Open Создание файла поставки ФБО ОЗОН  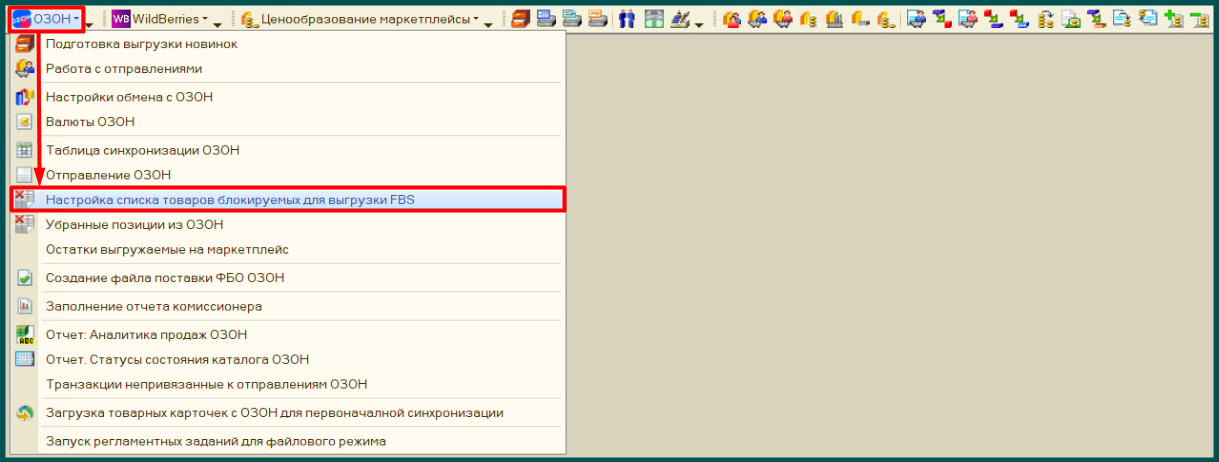[288, 278]
